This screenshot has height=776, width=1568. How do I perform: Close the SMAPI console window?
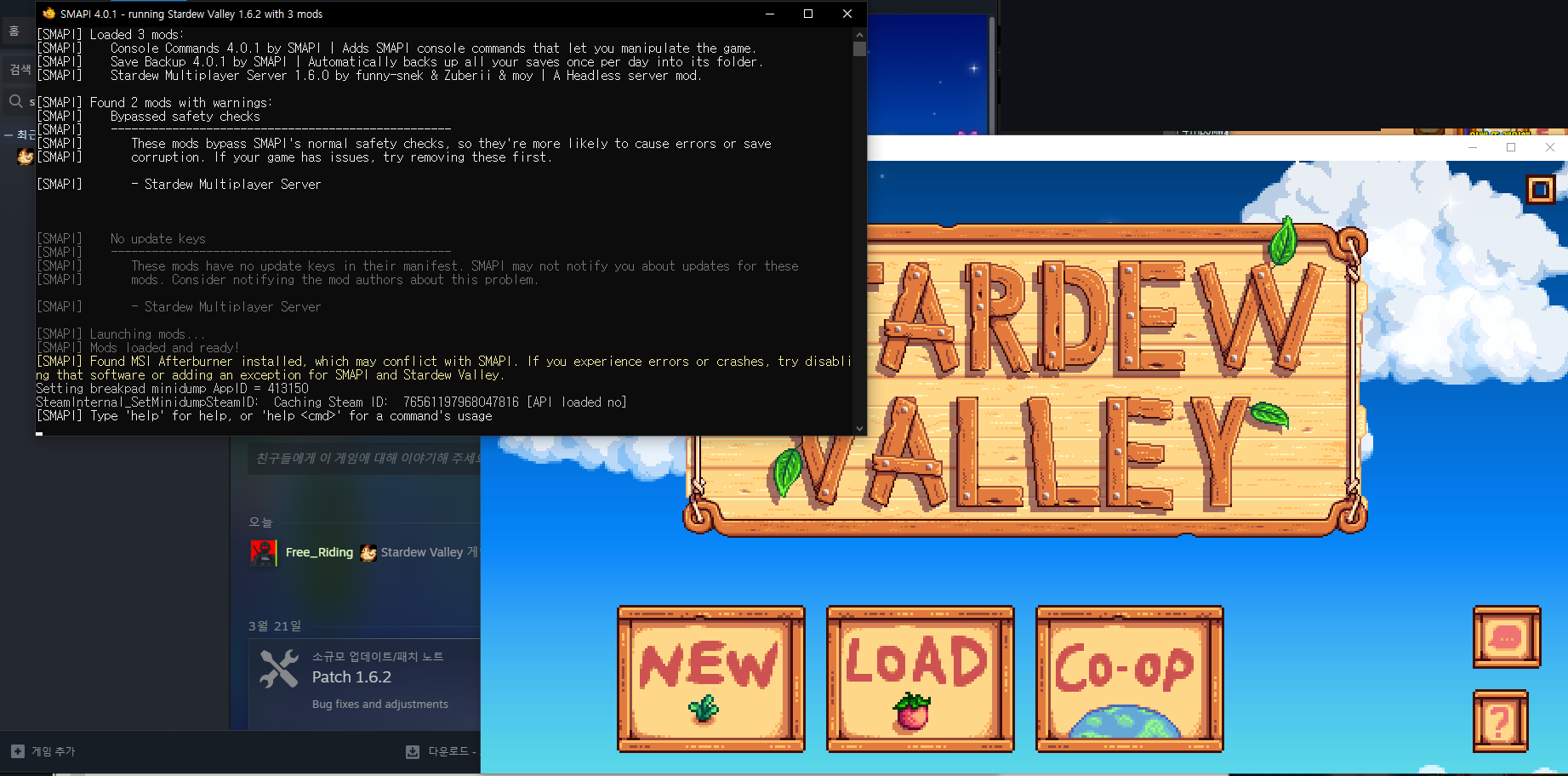pyautogui.click(x=847, y=14)
